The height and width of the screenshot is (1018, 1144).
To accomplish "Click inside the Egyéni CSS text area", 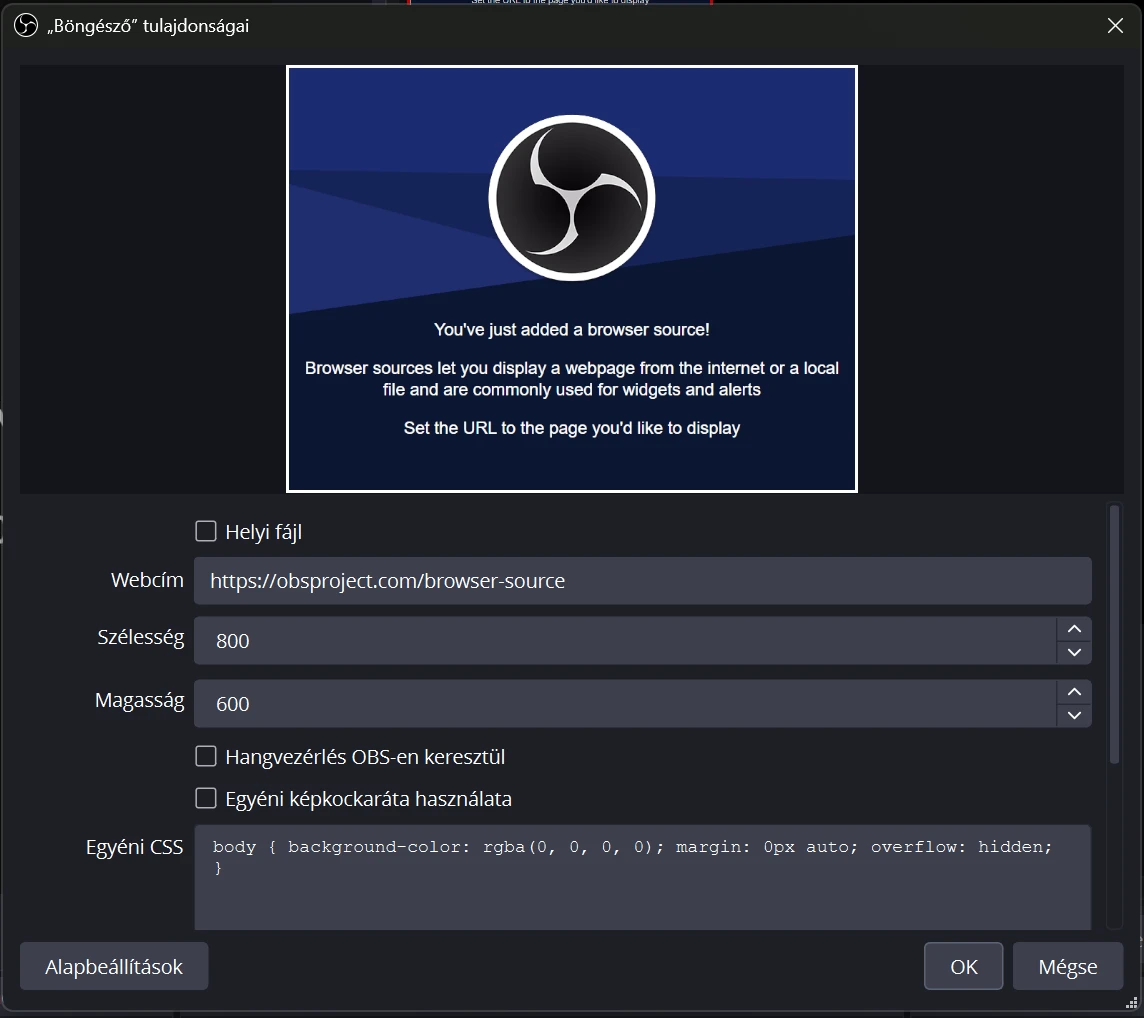I will tap(642, 885).
